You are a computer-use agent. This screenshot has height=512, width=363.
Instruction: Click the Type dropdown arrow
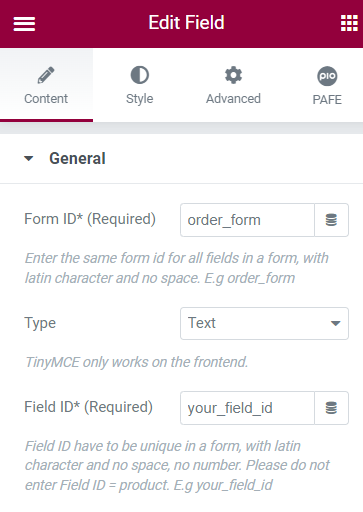coord(335,323)
